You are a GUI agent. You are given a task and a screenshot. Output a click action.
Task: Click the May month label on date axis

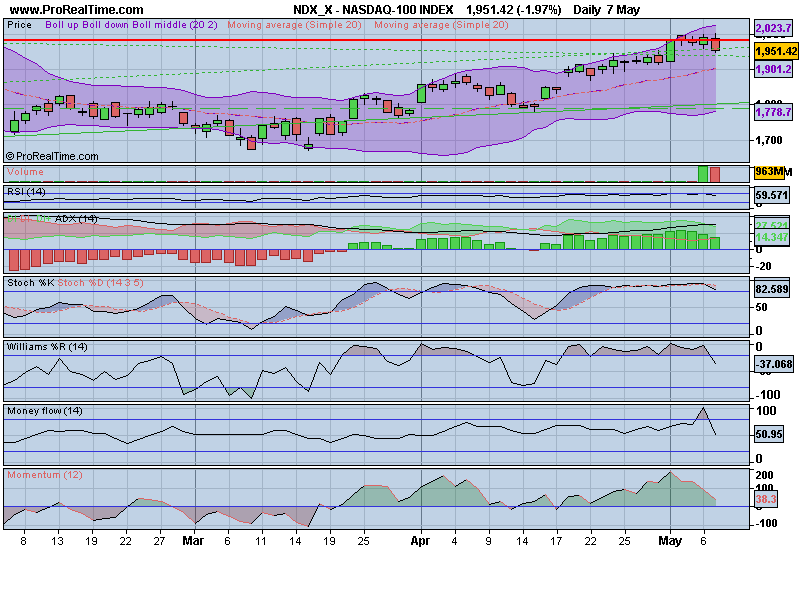669,541
